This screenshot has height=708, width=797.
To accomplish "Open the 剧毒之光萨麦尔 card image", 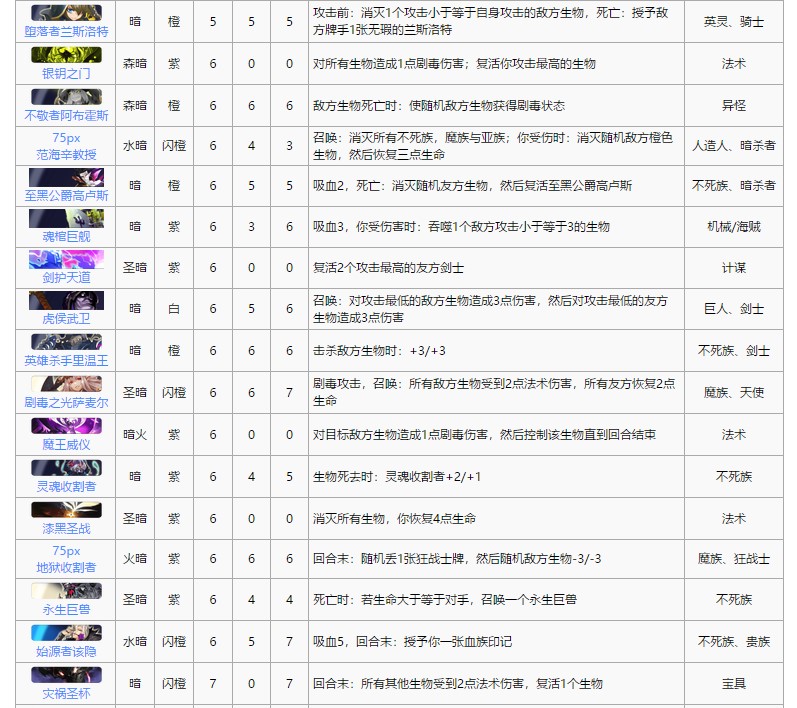I will pyautogui.click(x=66, y=384).
